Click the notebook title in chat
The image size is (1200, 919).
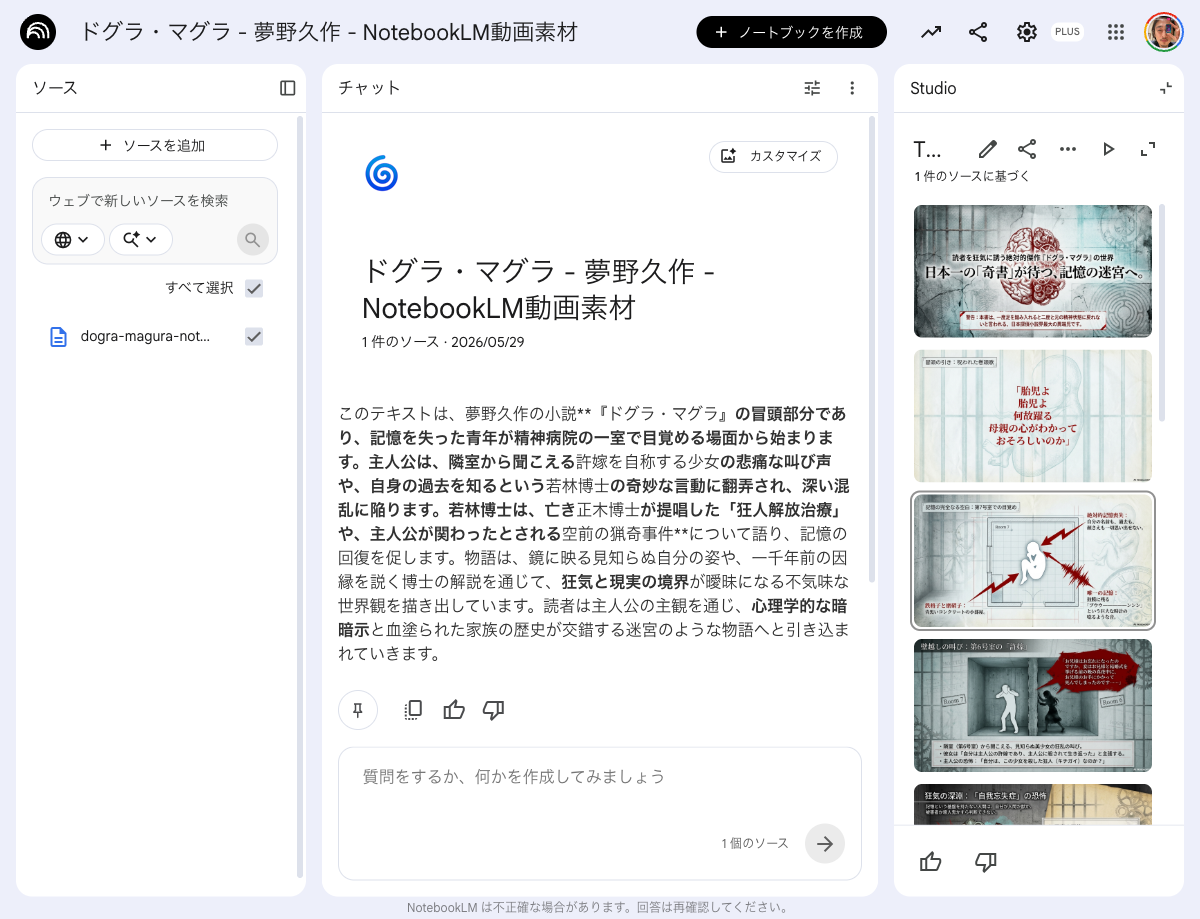click(x=538, y=288)
